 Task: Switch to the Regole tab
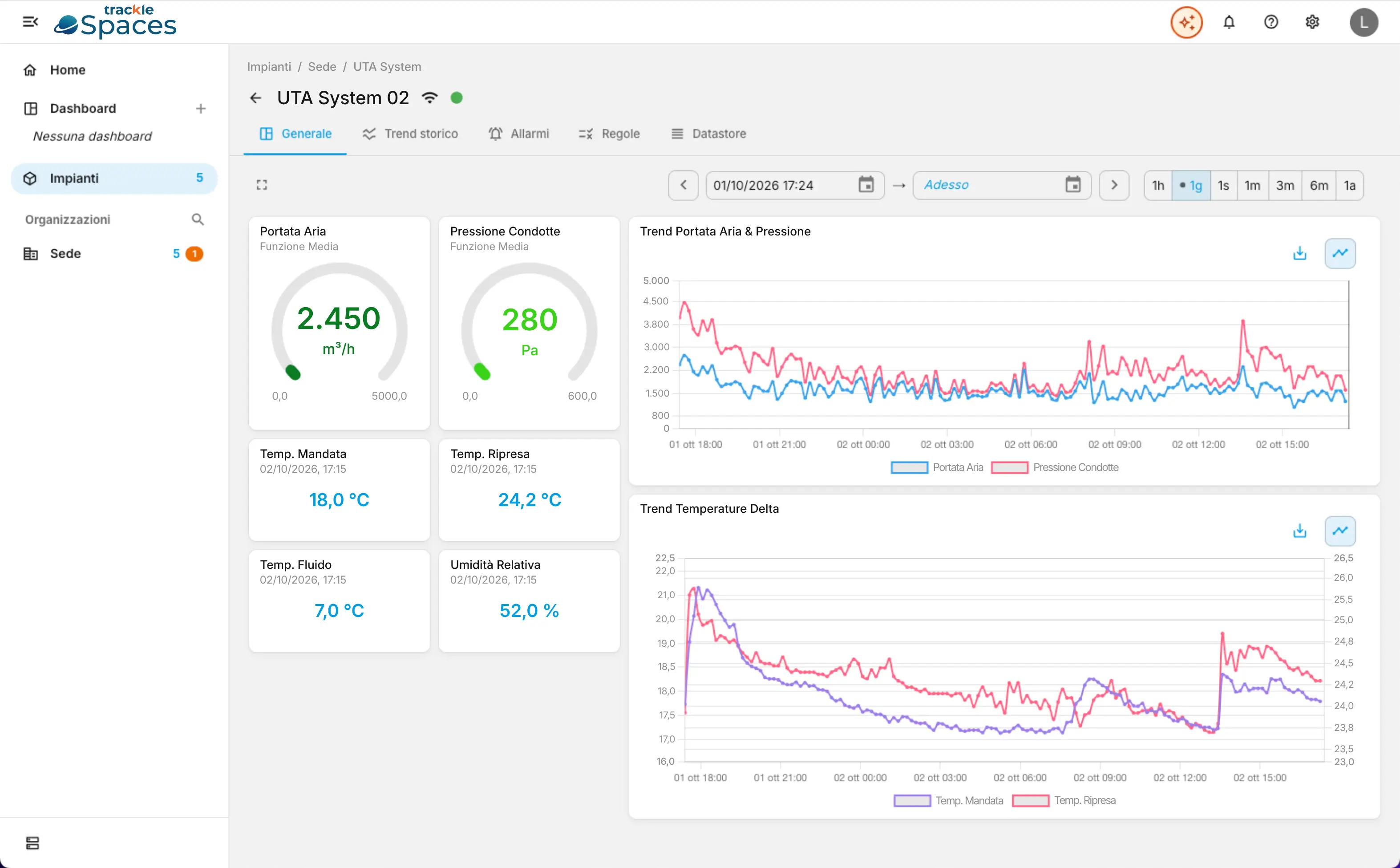(609, 134)
